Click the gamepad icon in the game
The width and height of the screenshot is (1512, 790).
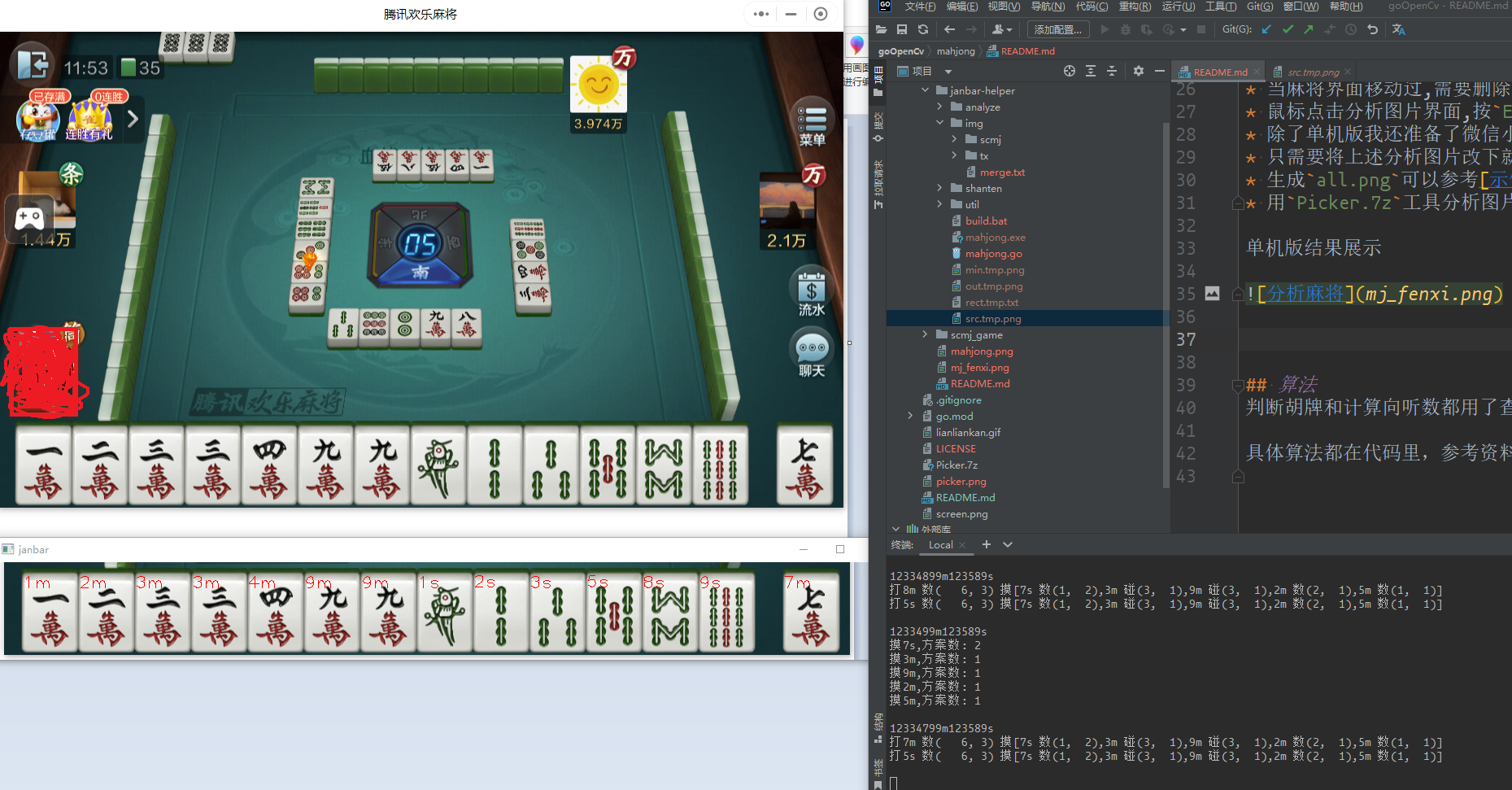[x=29, y=218]
